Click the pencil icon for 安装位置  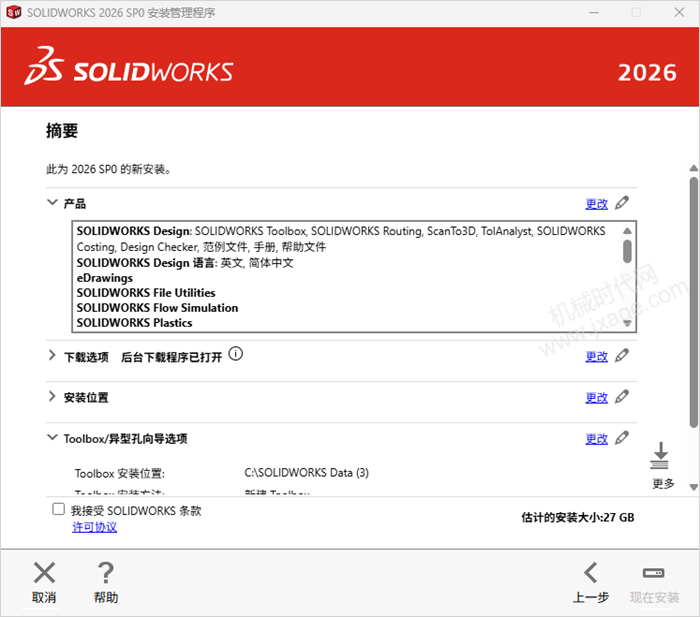621,396
